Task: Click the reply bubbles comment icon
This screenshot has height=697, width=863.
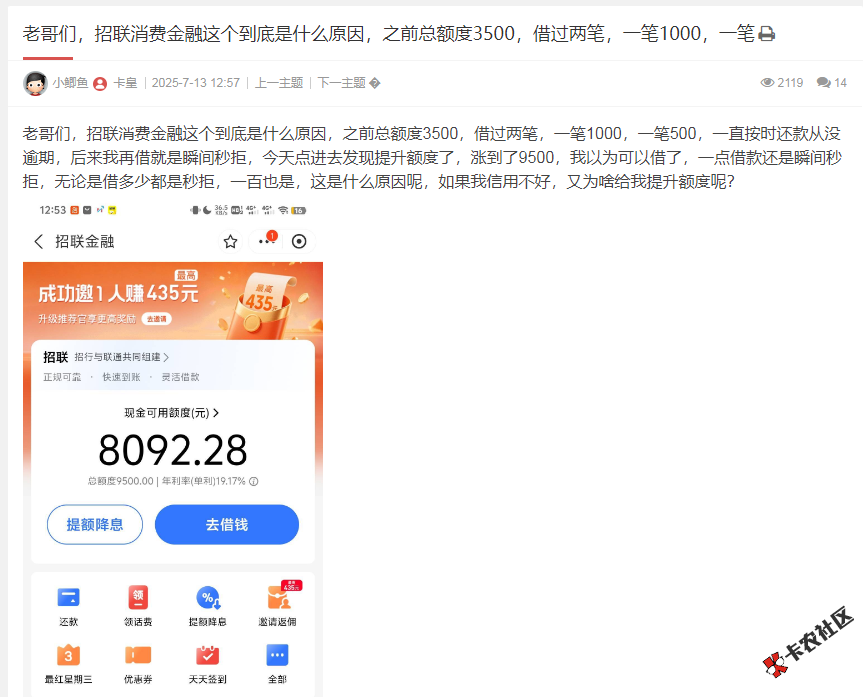Action: tap(824, 83)
